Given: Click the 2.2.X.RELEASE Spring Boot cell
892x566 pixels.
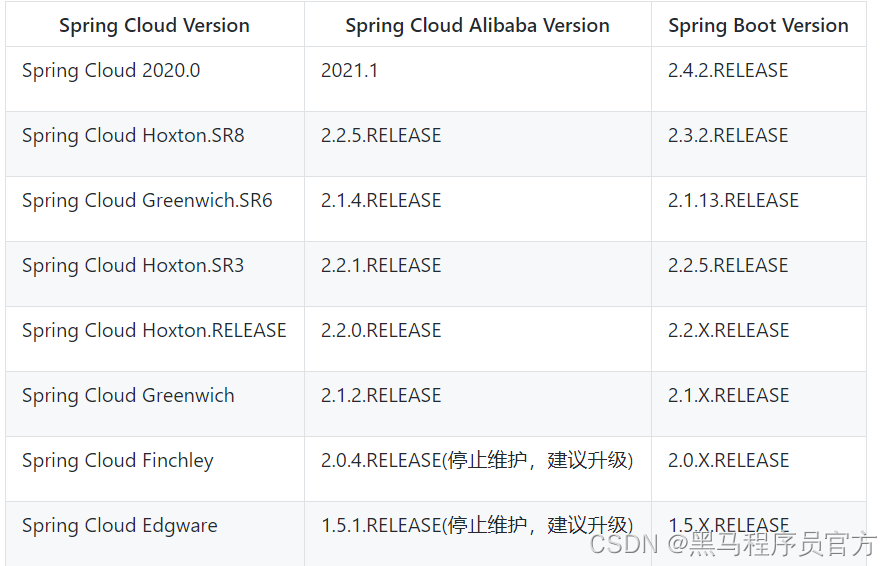Looking at the screenshot, I should pyautogui.click(x=728, y=331).
